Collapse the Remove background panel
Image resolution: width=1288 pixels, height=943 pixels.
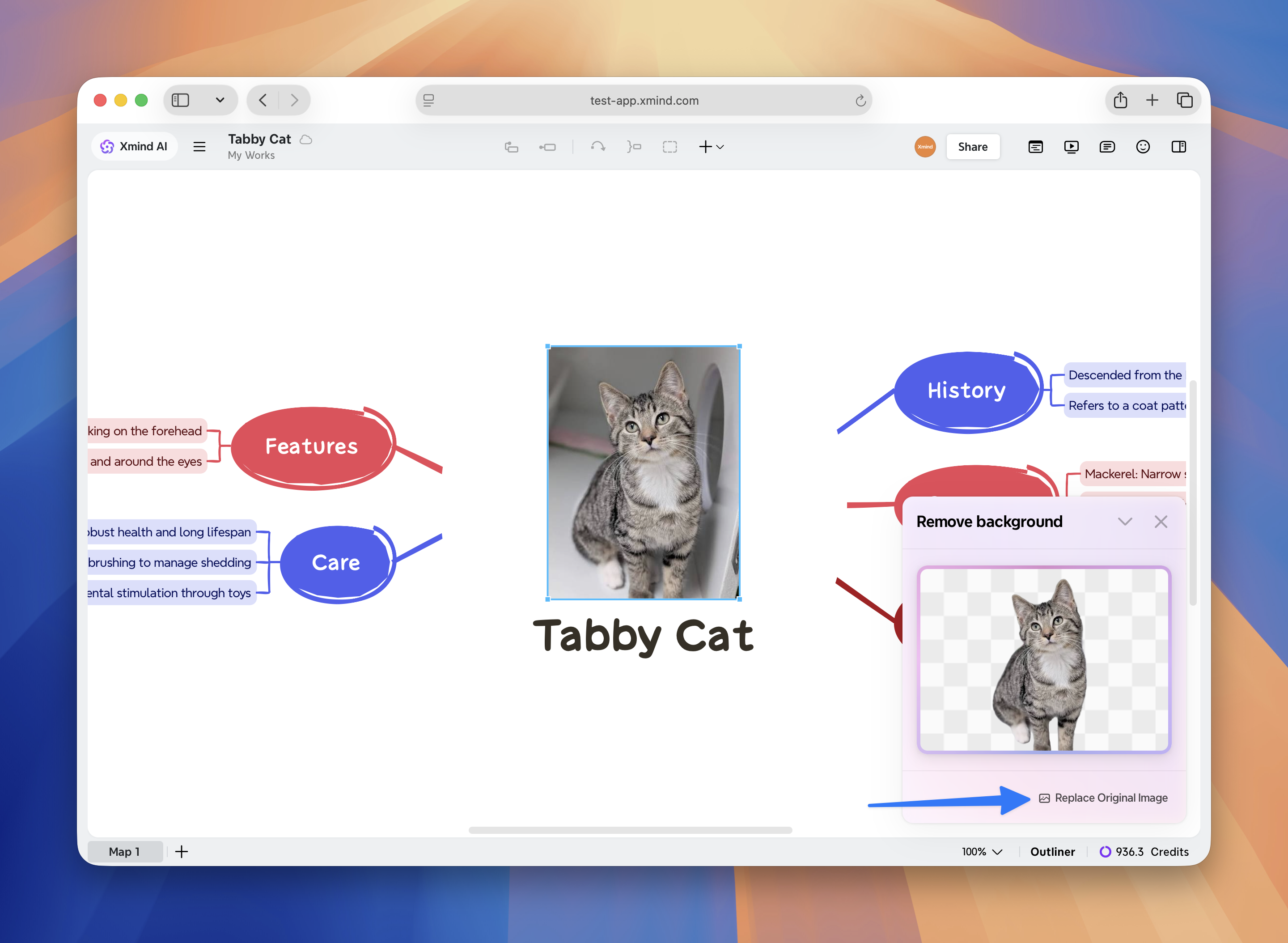tap(1125, 522)
